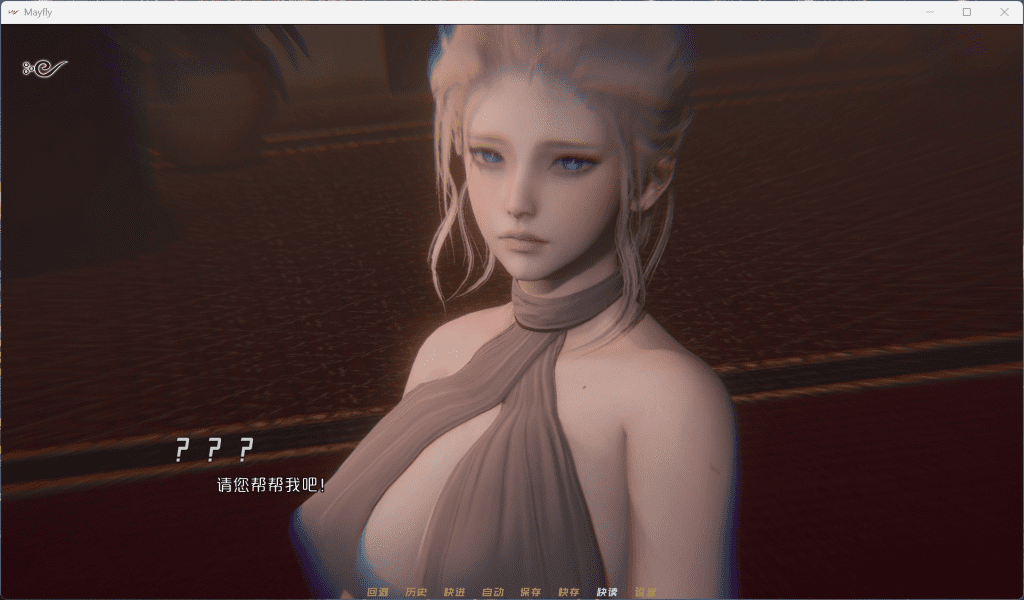Open the 保存 save screen
The image size is (1024, 600).
[x=532, y=591]
